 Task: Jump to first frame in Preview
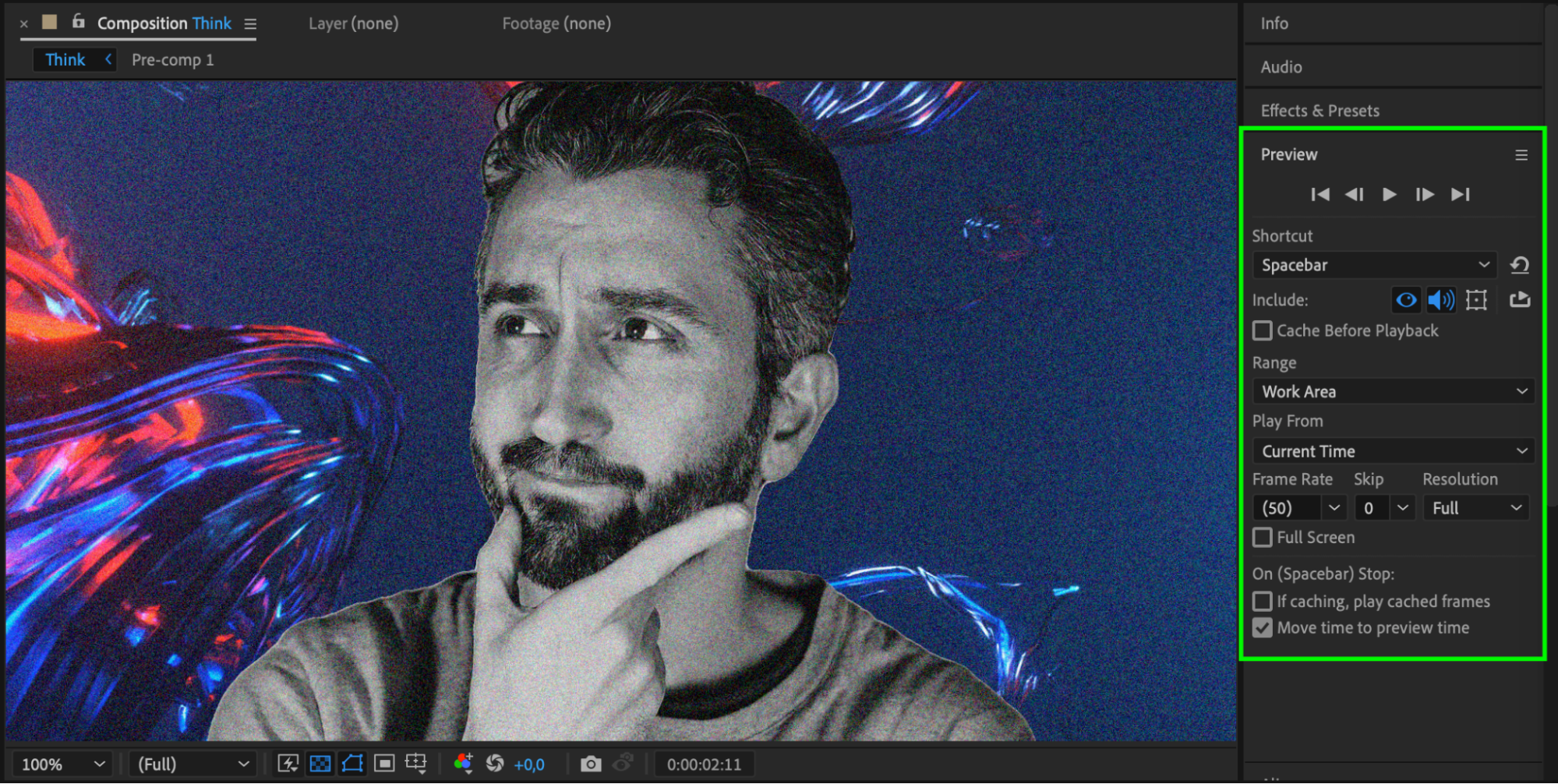point(1320,194)
